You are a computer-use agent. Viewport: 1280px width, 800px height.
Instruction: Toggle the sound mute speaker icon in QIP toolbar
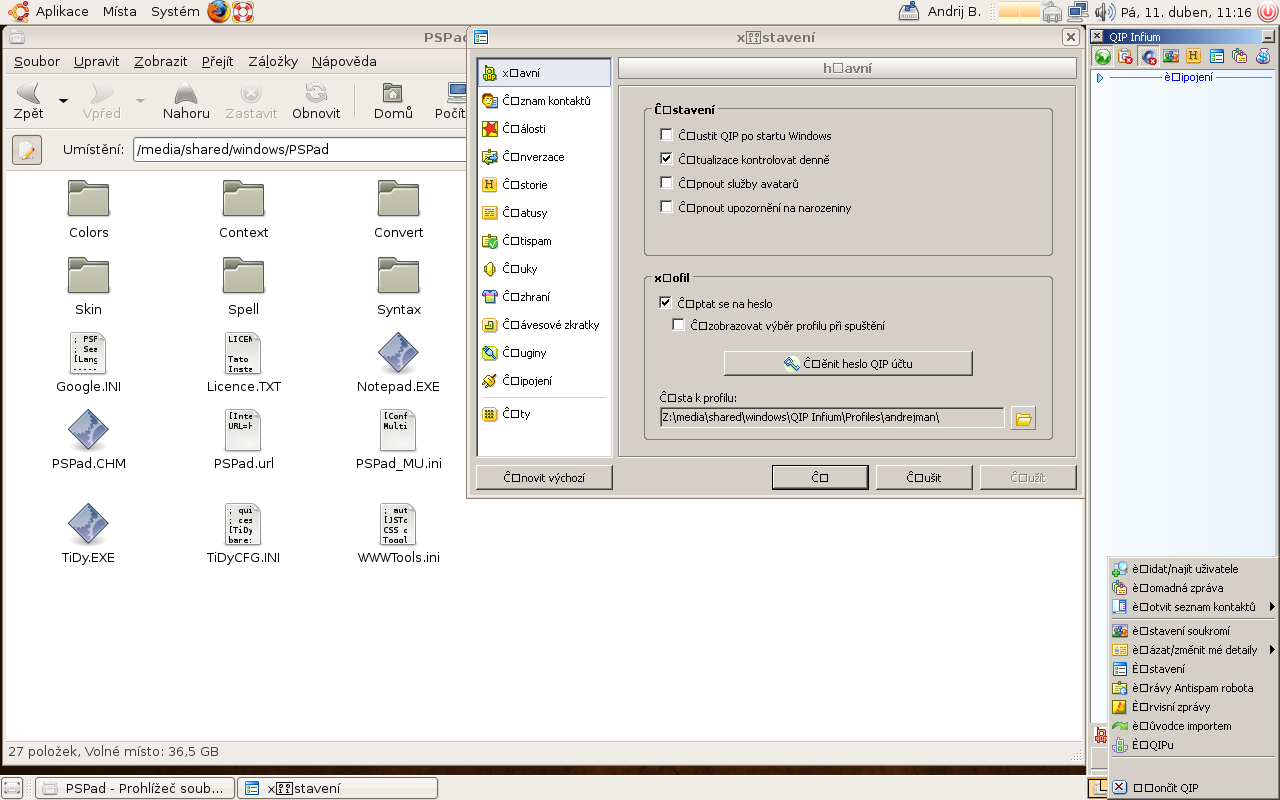1149,57
